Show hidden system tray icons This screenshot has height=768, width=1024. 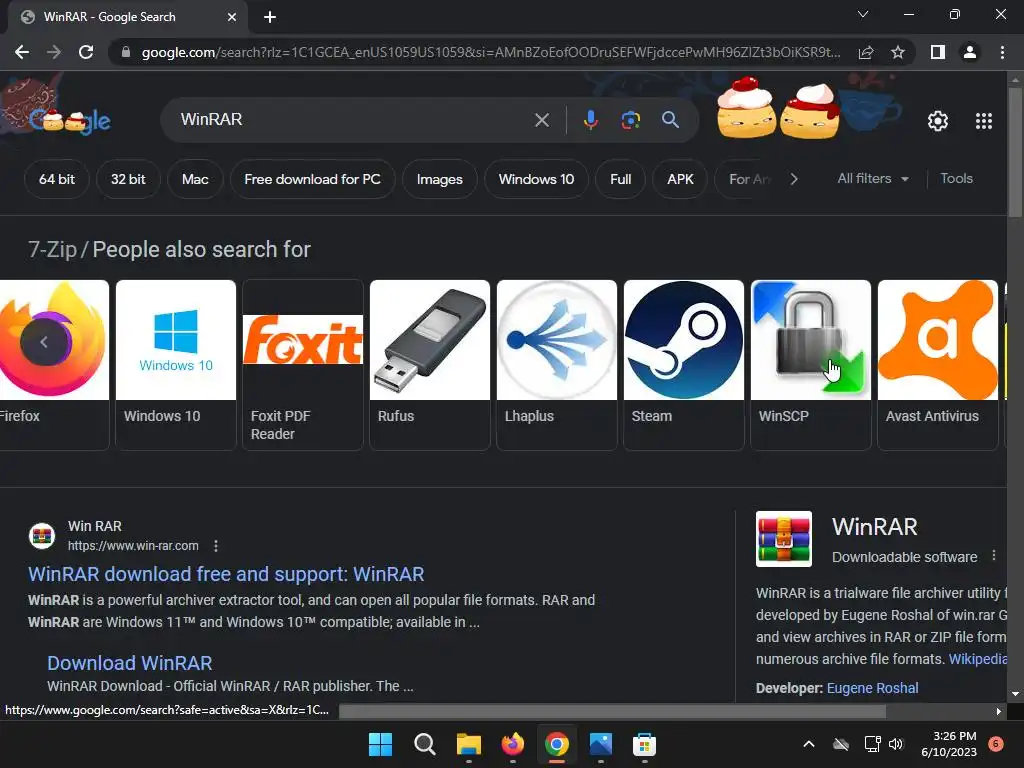coord(808,744)
